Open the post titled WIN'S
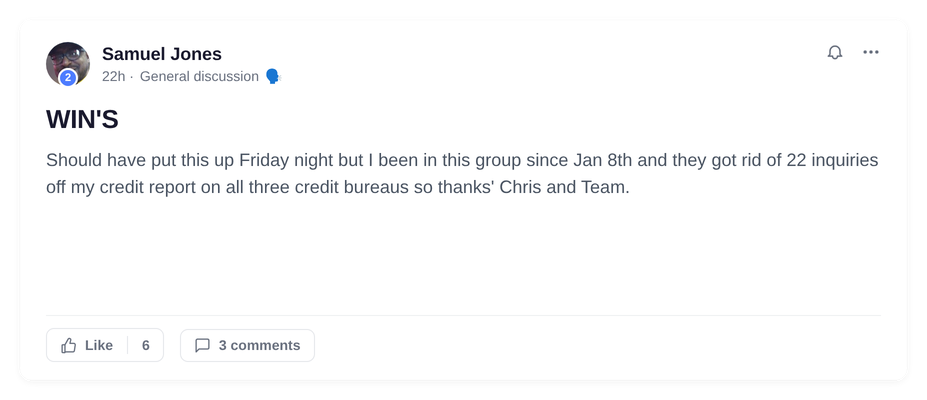 click(x=82, y=119)
